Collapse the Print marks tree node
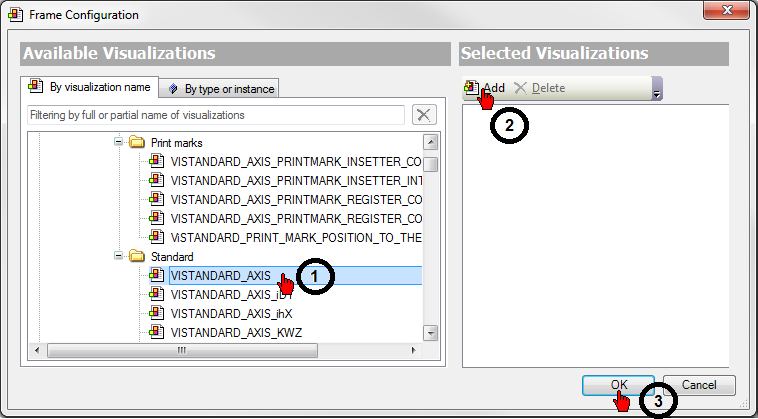The height and width of the screenshot is (419, 758). tap(118, 143)
